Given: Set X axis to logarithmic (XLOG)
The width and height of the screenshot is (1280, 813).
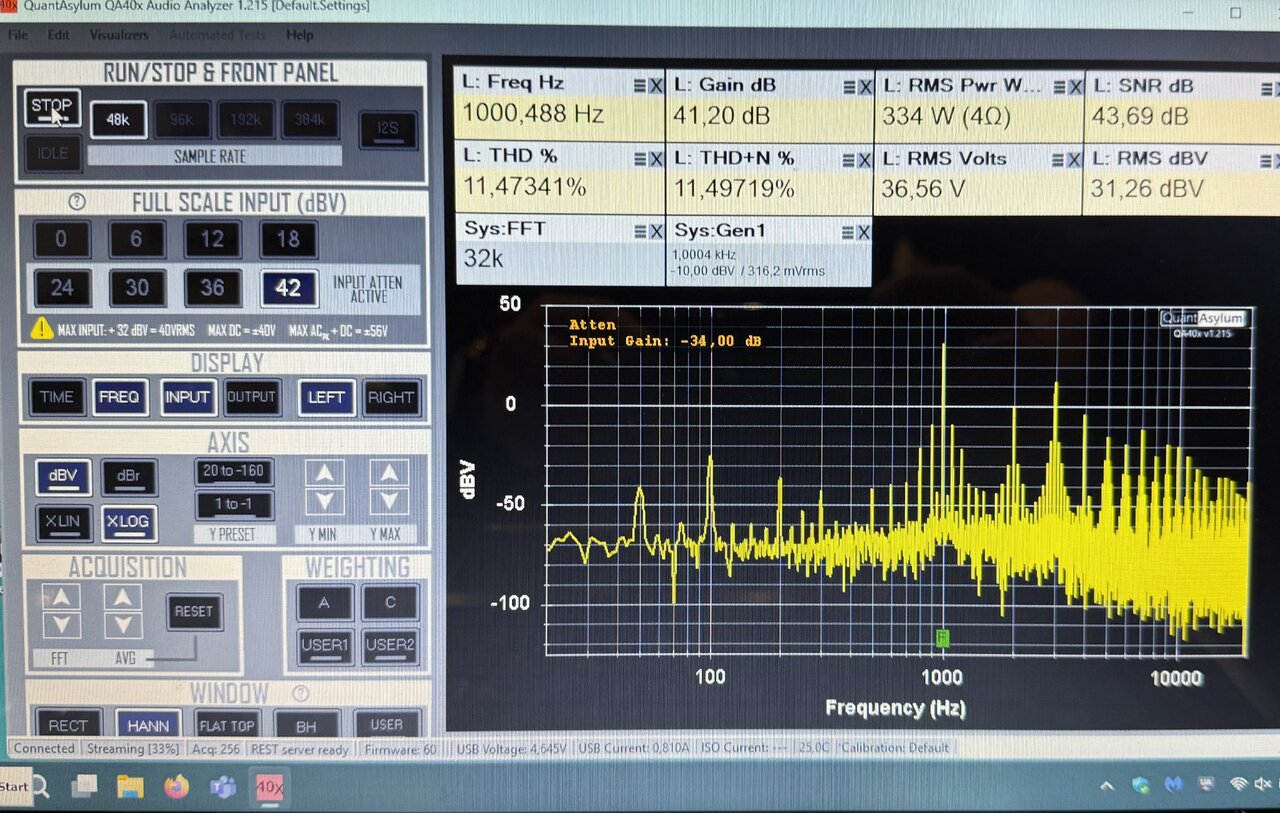Looking at the screenshot, I should click(x=128, y=523).
